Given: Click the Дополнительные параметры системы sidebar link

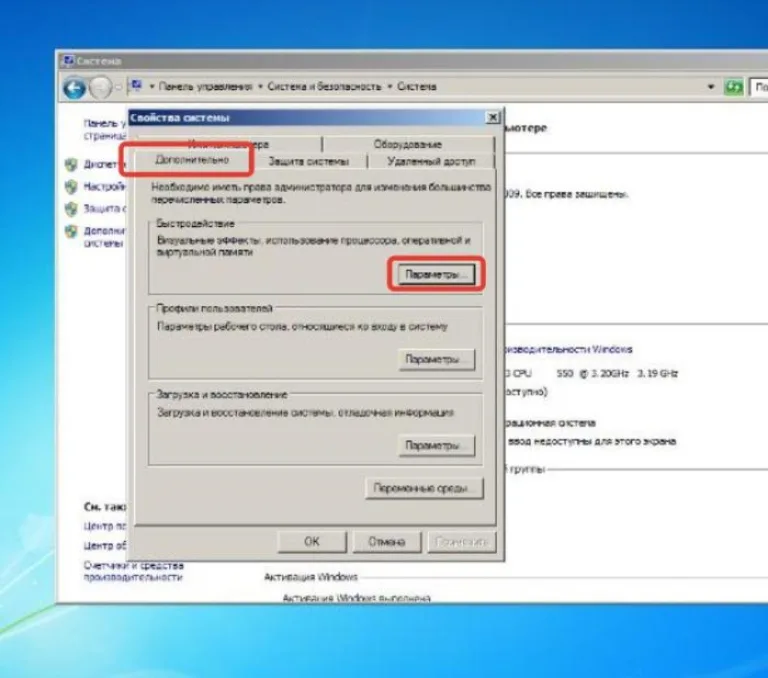Looking at the screenshot, I should coord(104,236).
